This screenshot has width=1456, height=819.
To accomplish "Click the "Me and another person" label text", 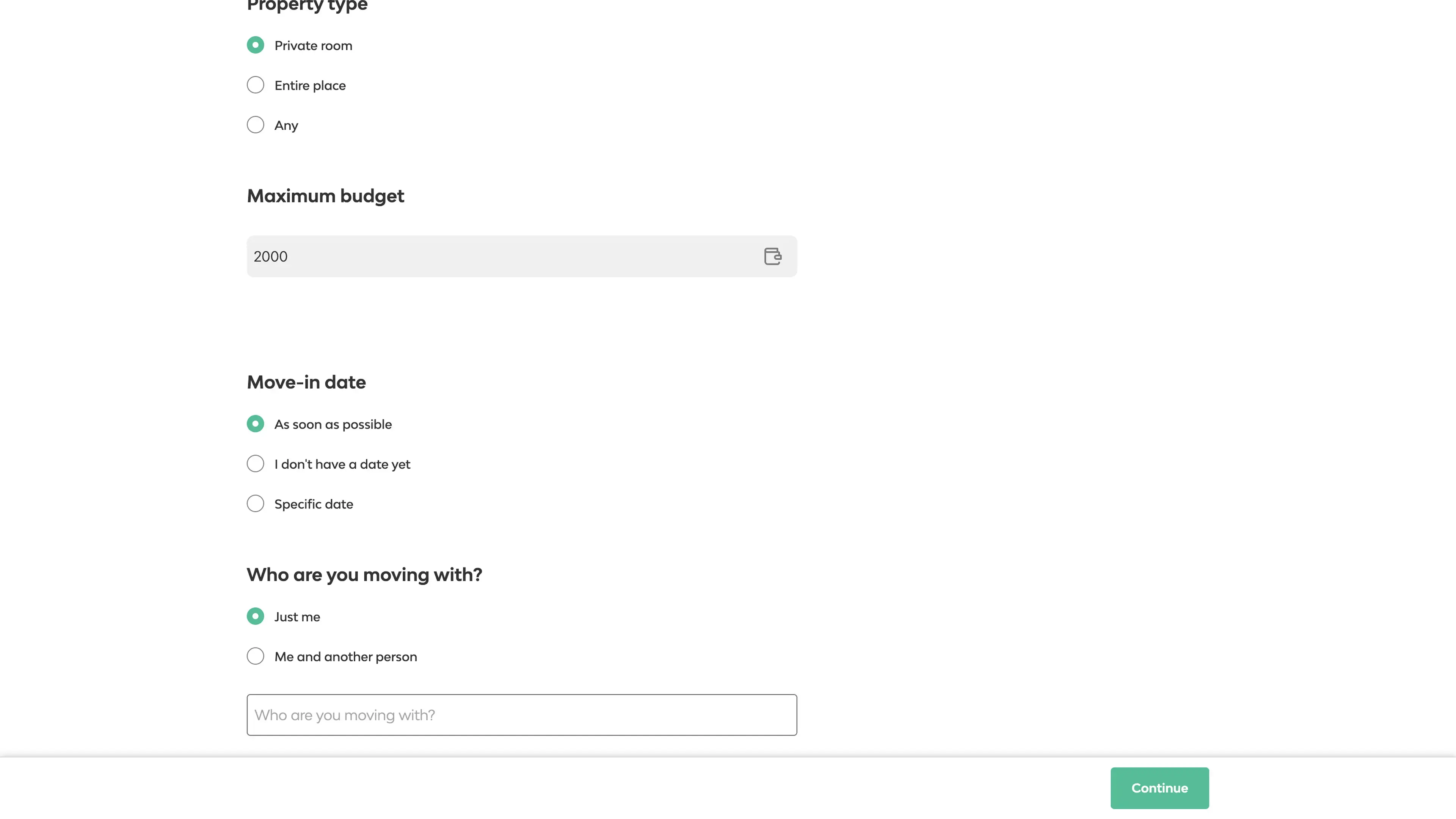I will 345,657.
